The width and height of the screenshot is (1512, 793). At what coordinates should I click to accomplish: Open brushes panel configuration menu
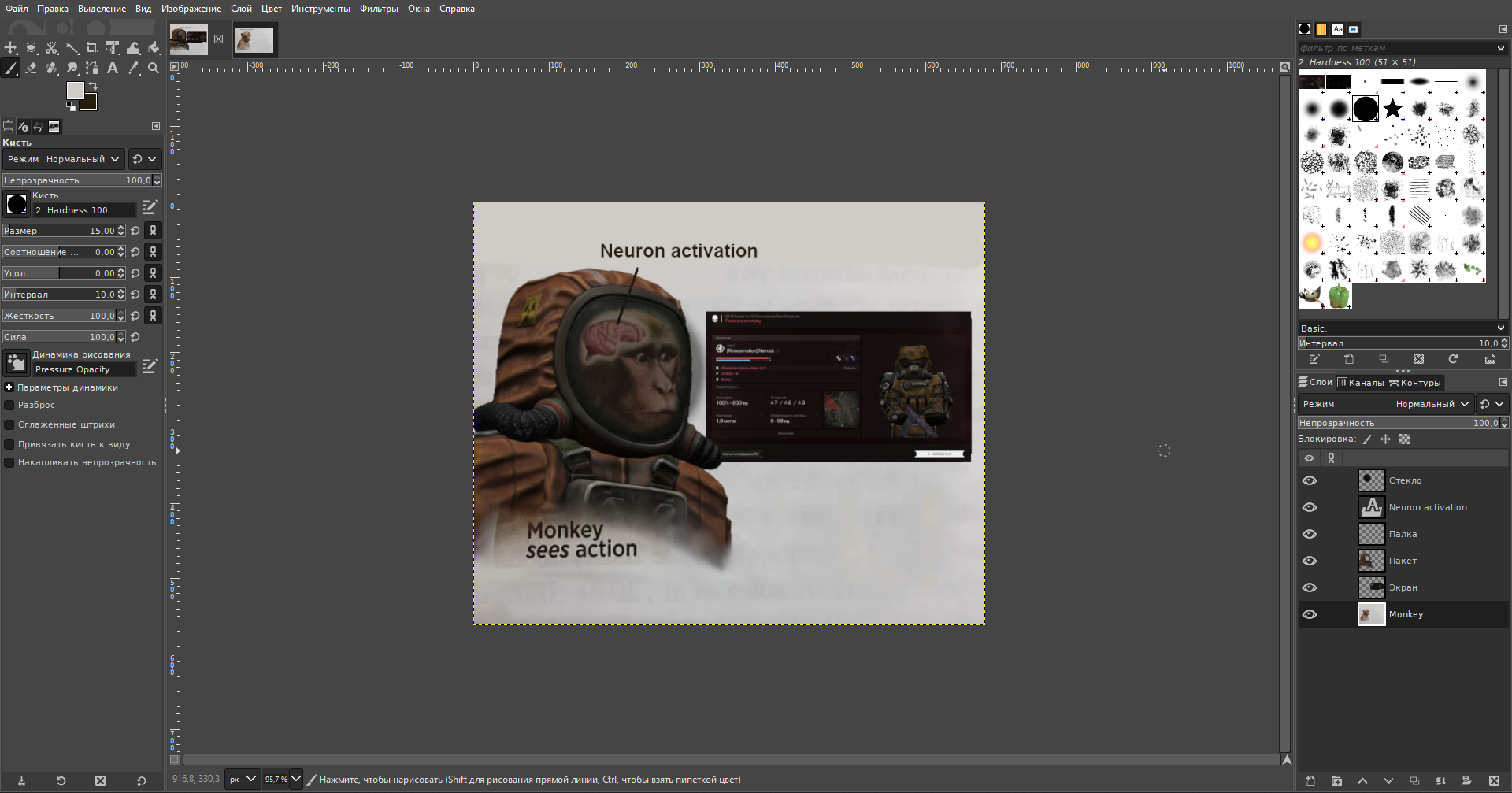pyautogui.click(x=1503, y=29)
